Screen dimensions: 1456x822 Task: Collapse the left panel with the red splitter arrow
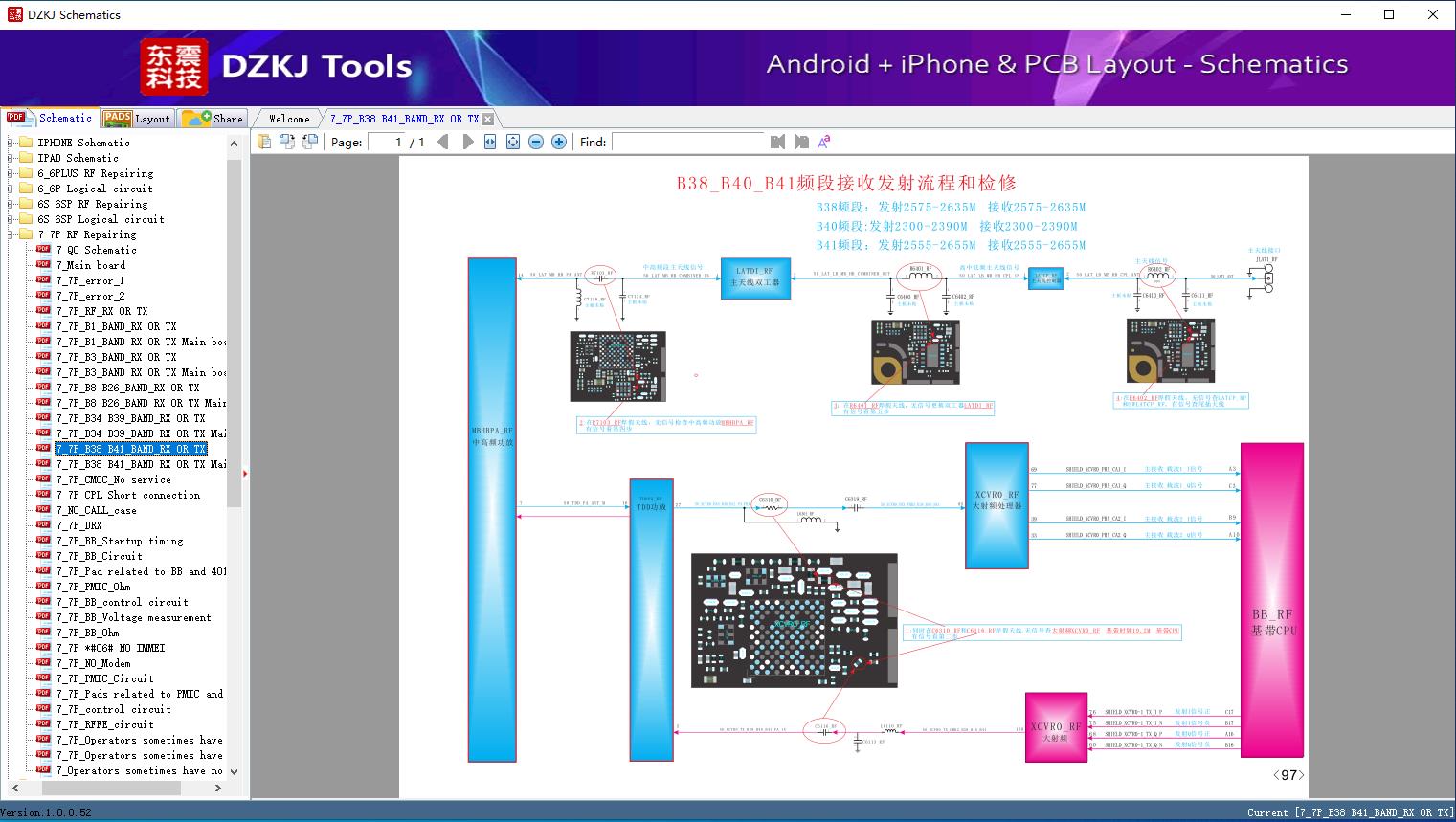click(245, 473)
